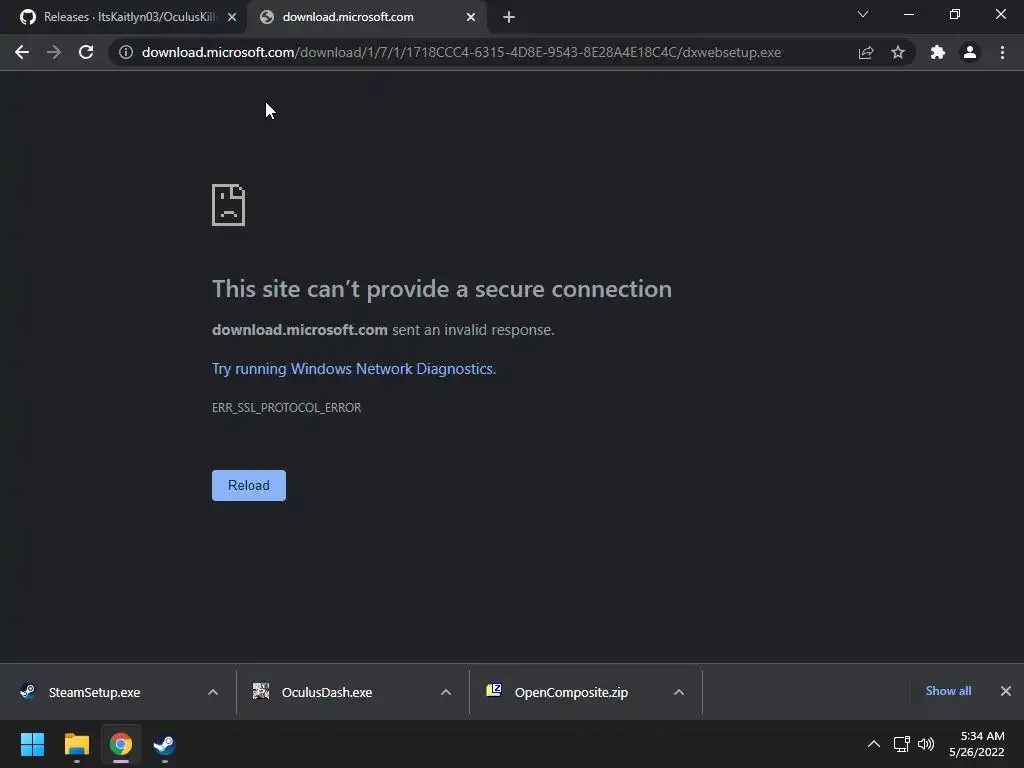The width and height of the screenshot is (1024, 768).
Task: Open the Chrome profile icon
Action: 970,52
